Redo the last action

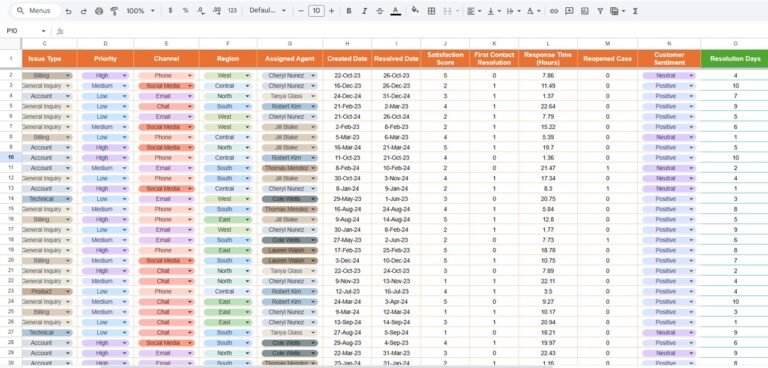coord(83,11)
